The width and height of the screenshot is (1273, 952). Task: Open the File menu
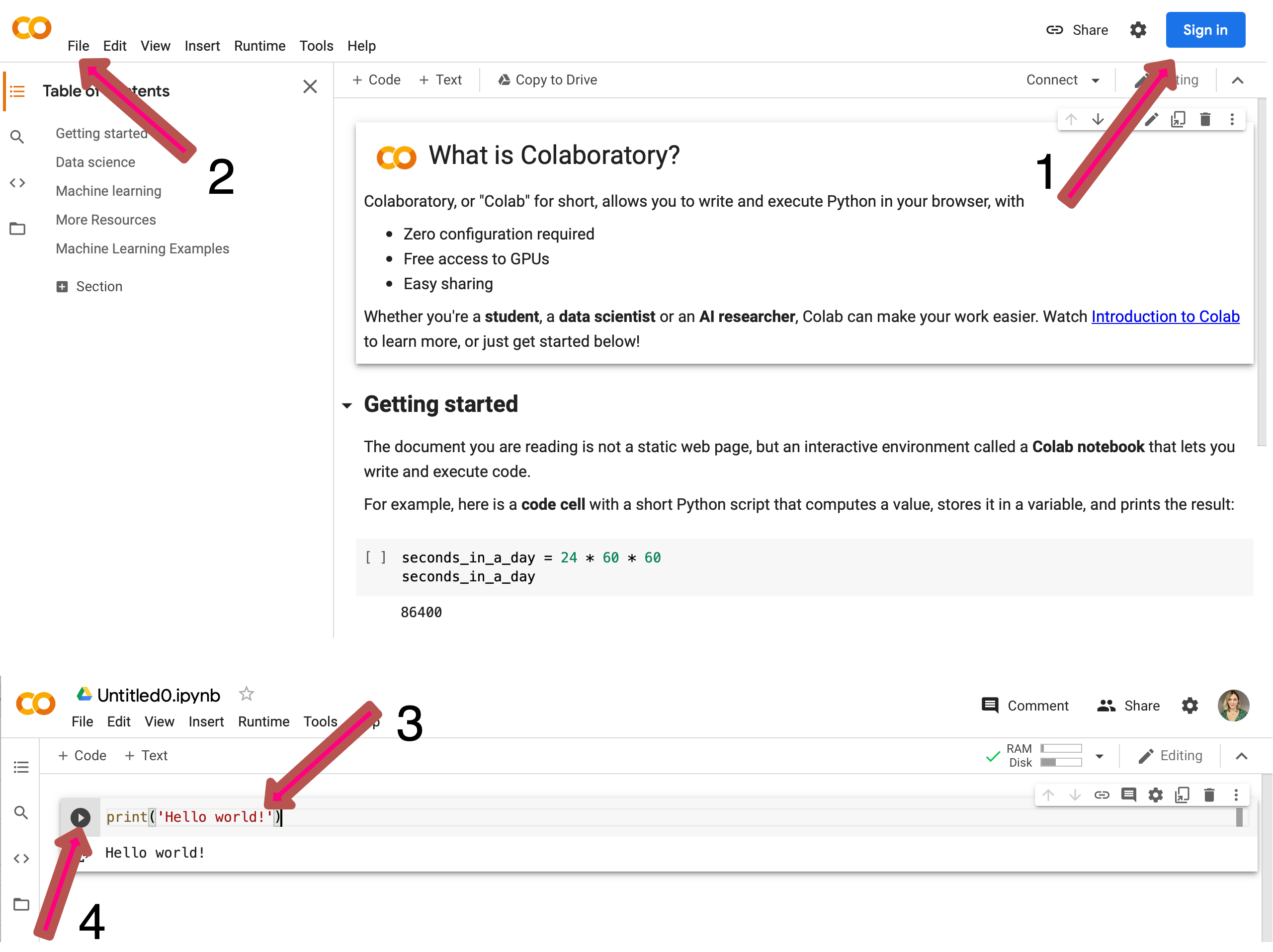click(78, 45)
